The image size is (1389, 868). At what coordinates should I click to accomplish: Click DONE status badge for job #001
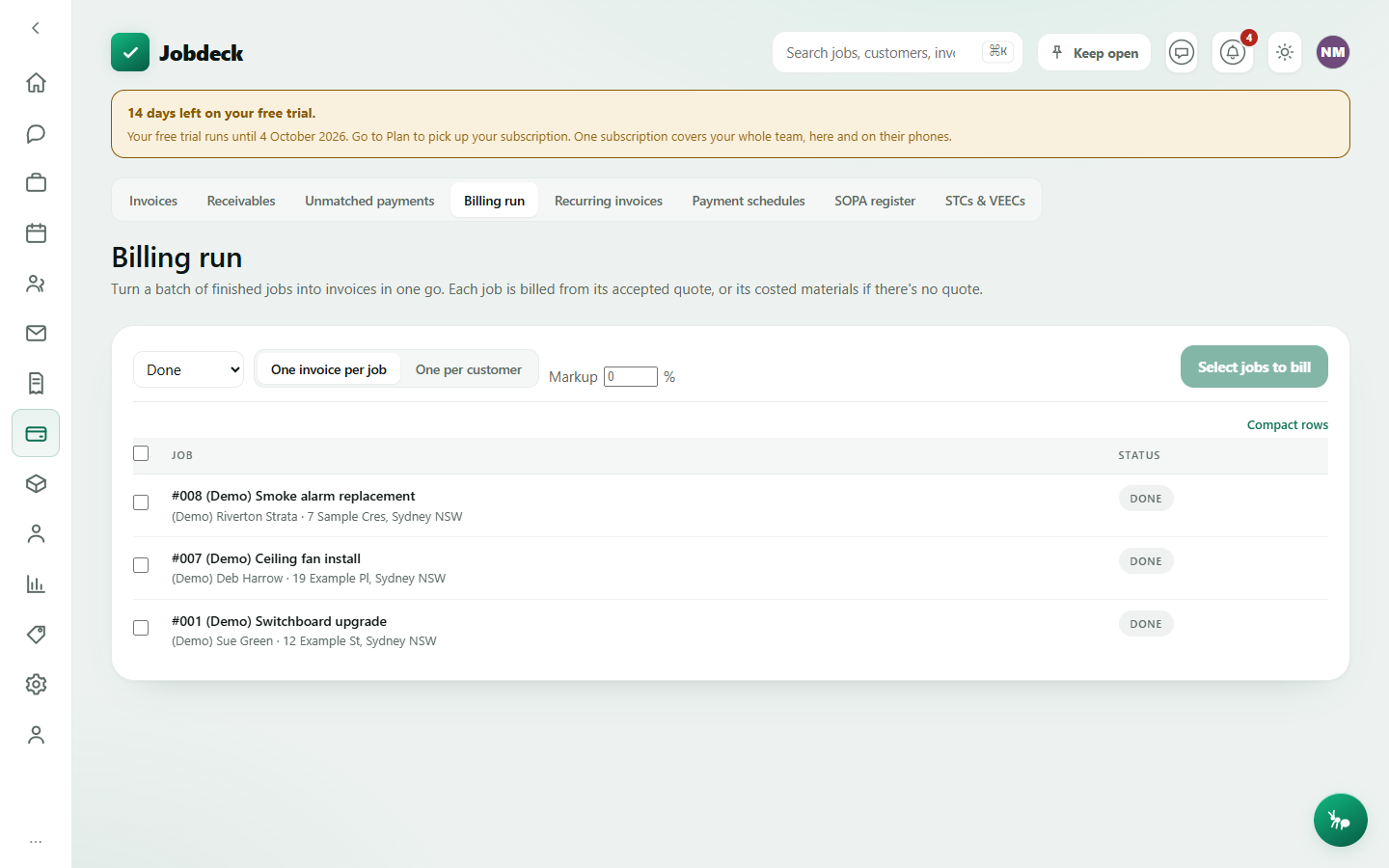pos(1146,624)
